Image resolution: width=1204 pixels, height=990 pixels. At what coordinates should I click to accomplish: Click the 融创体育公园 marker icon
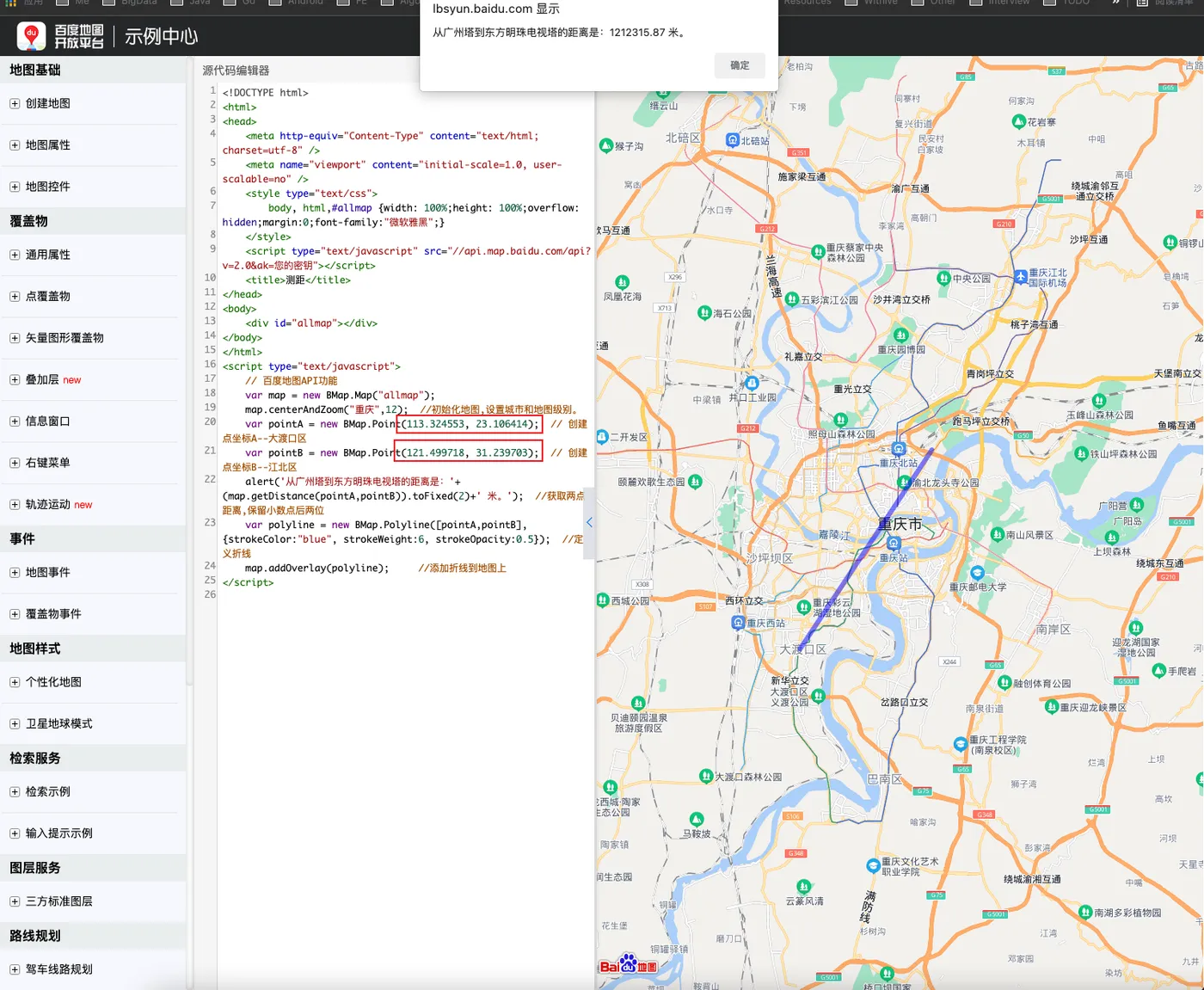click(1004, 682)
